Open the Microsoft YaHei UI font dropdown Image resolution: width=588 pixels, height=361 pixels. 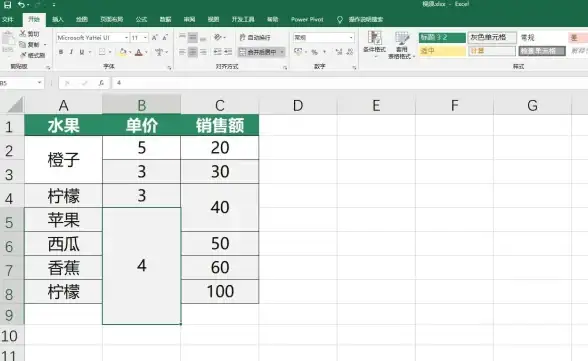tap(126, 37)
